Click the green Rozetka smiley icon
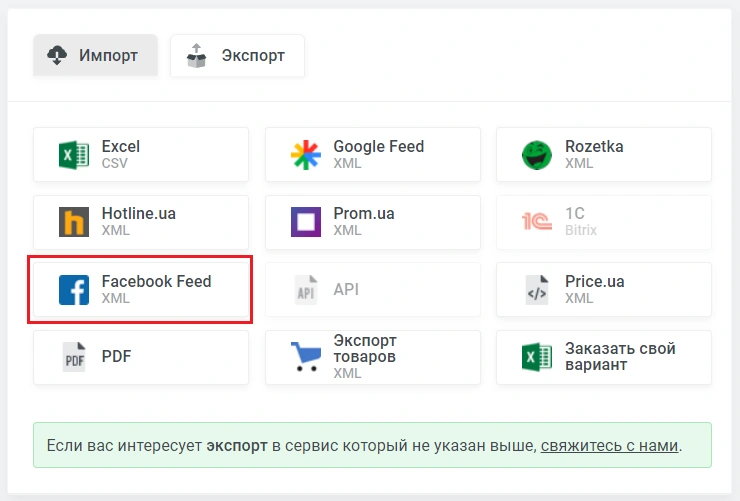This screenshot has height=501, width=740. tap(537, 155)
